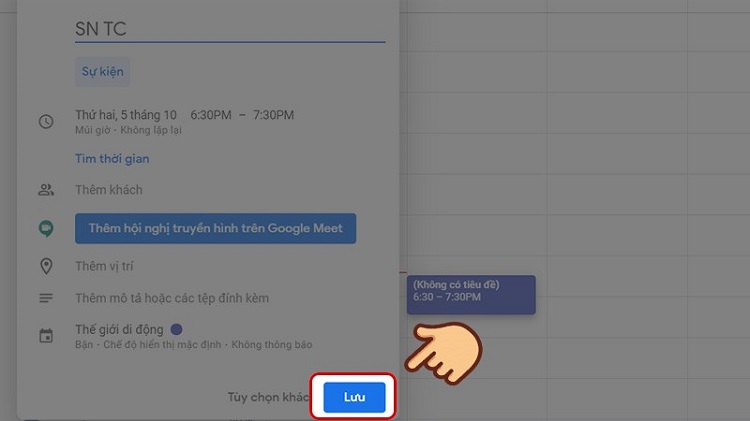This screenshot has width=750, height=421.
Task: Open Tùy chọn khác more options
Action: [268, 397]
